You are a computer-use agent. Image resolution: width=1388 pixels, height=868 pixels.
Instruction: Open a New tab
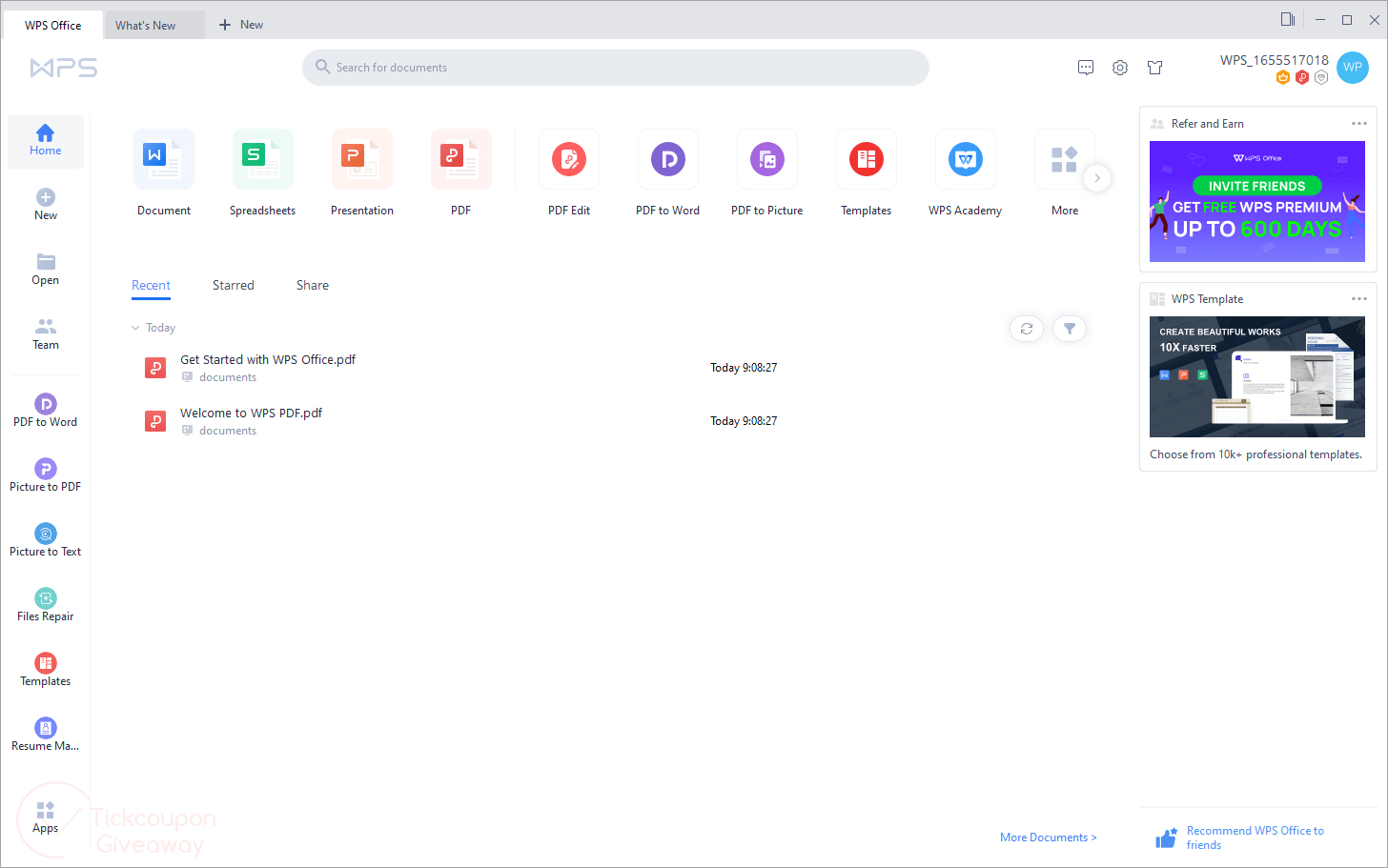(241, 25)
